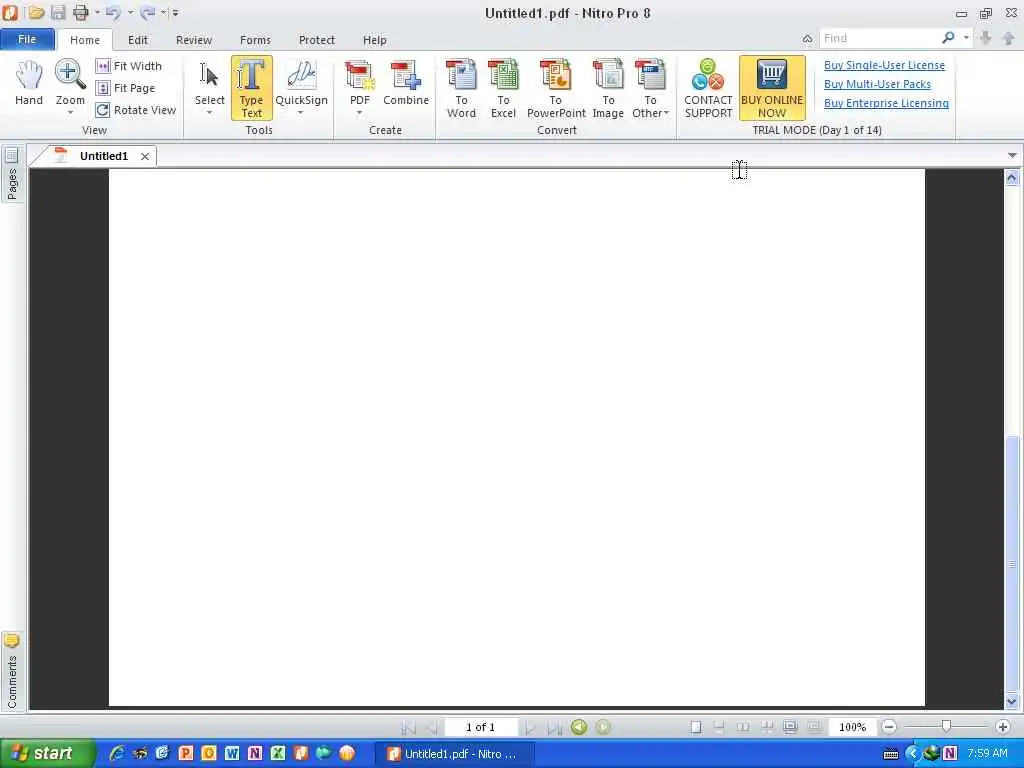
Task: Select the Hand tool
Action: click(x=29, y=83)
